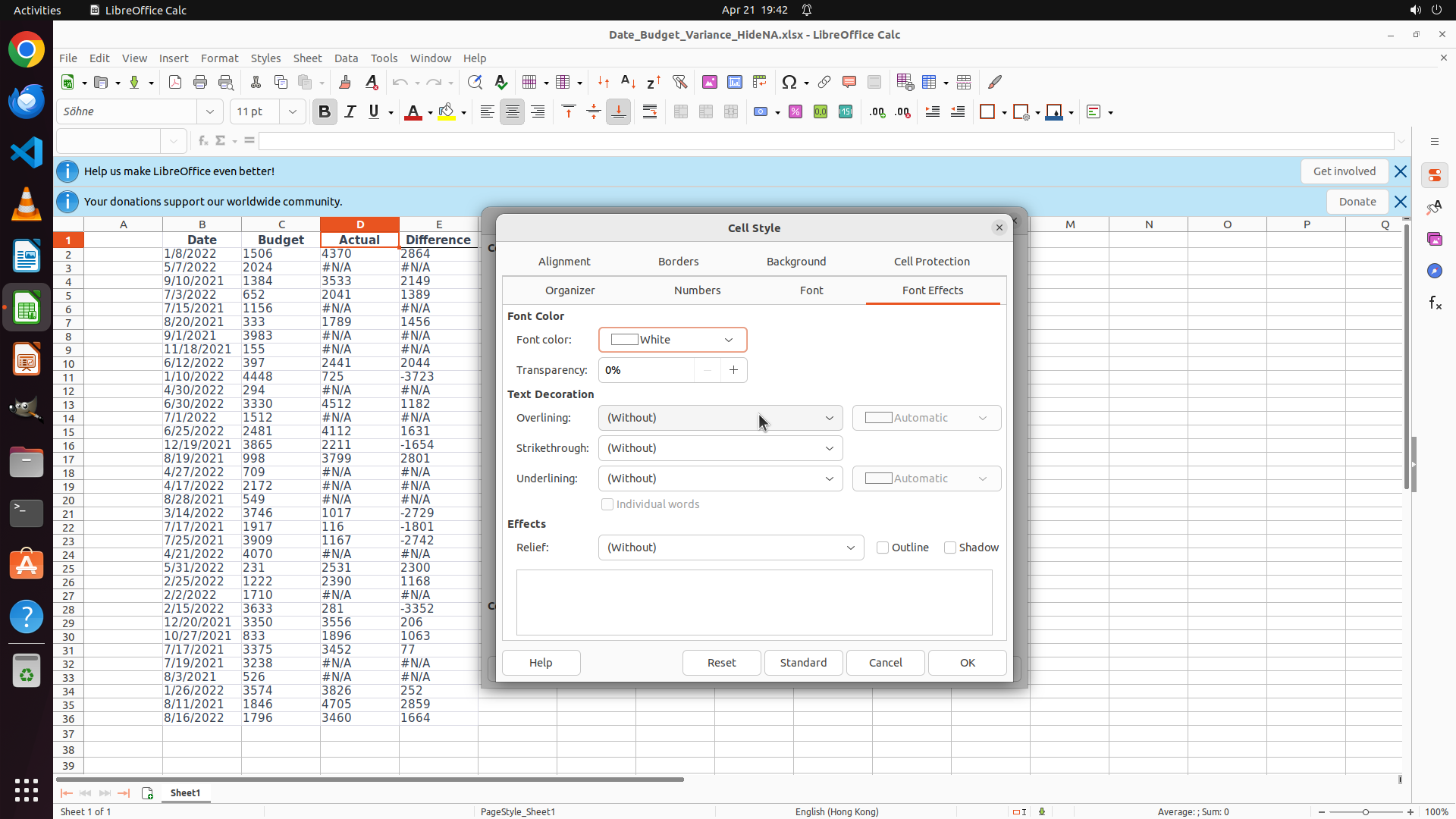Click the Print toolbar icon

point(200,82)
